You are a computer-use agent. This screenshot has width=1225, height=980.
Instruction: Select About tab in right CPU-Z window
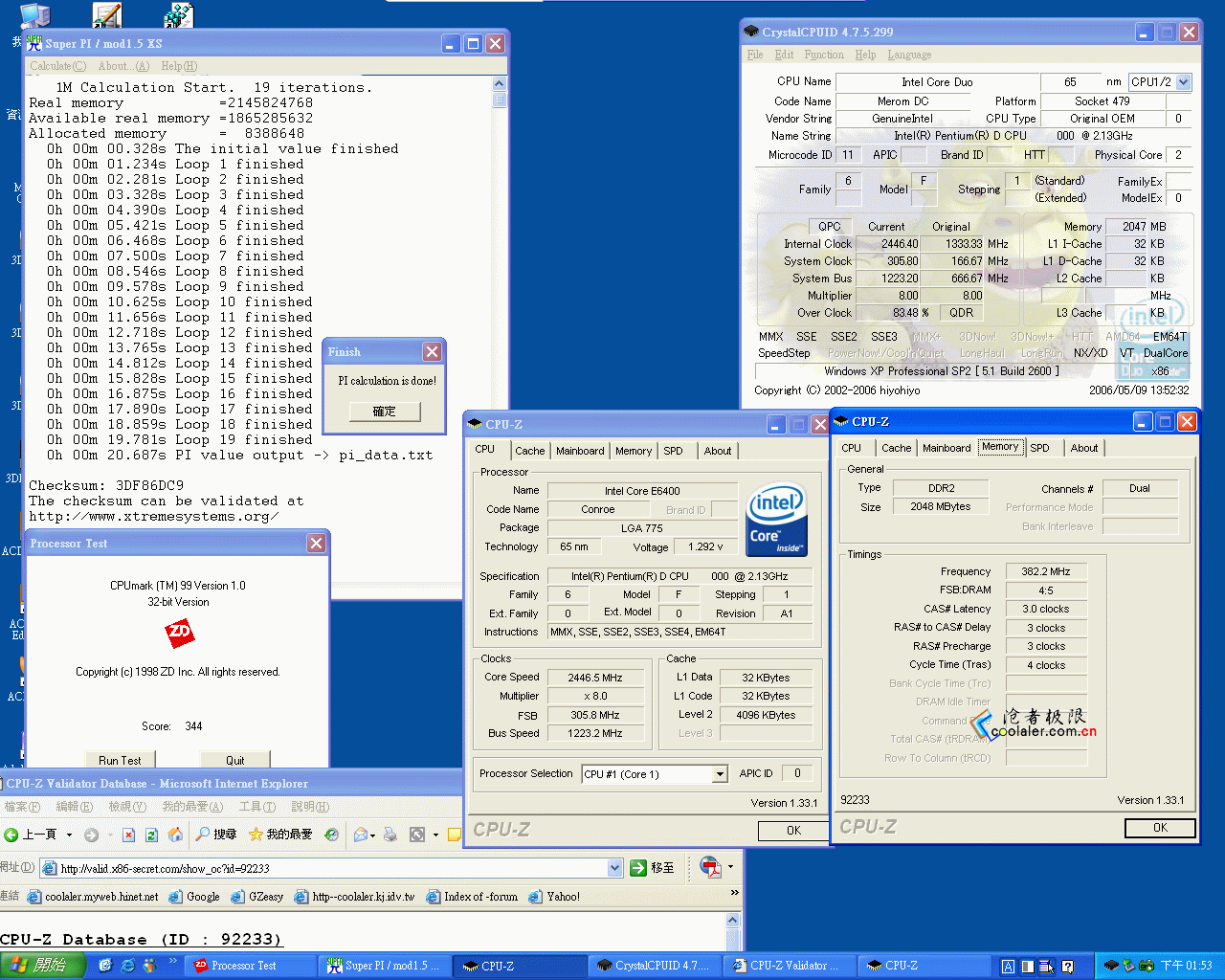click(x=1084, y=448)
